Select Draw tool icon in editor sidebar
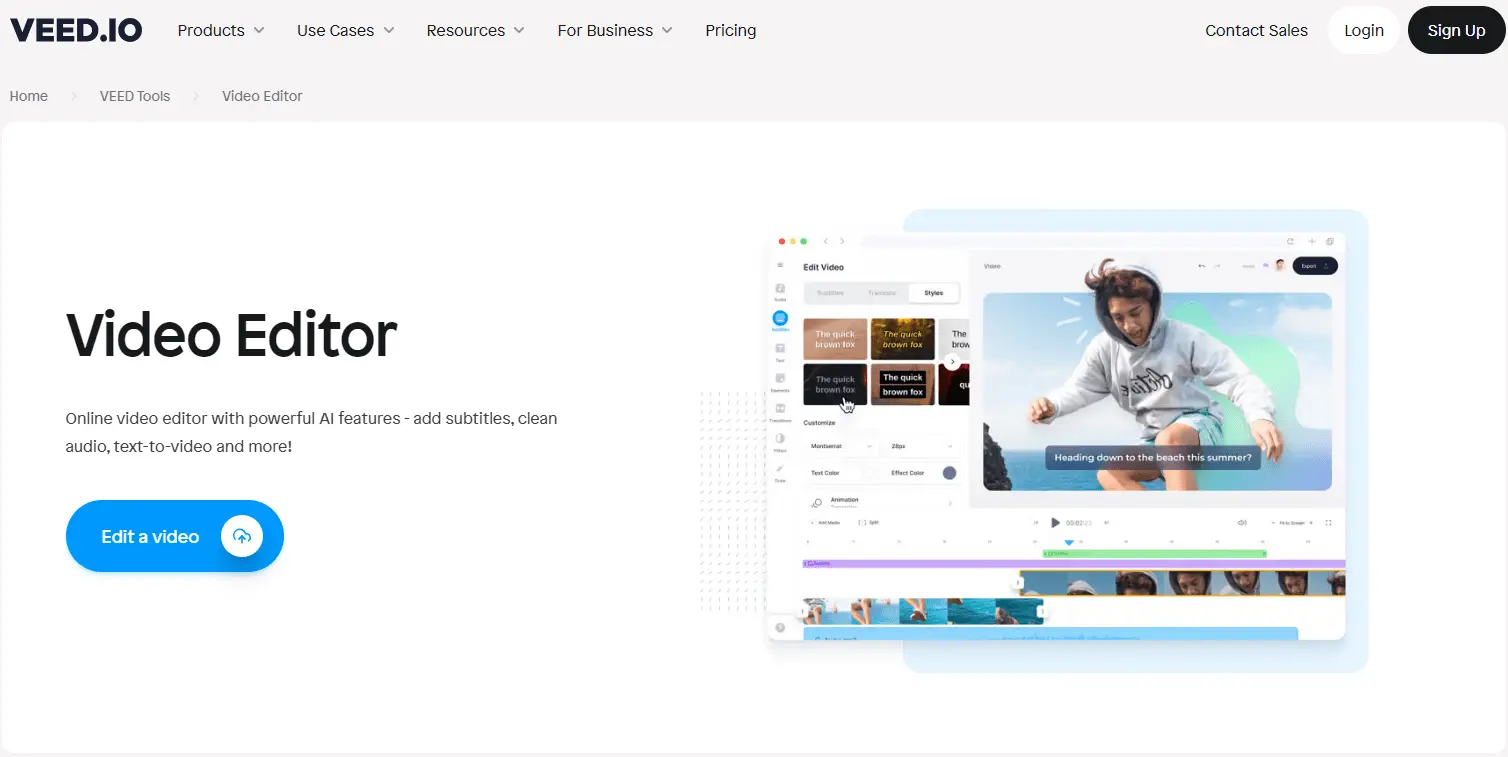1508x757 pixels. pos(780,471)
